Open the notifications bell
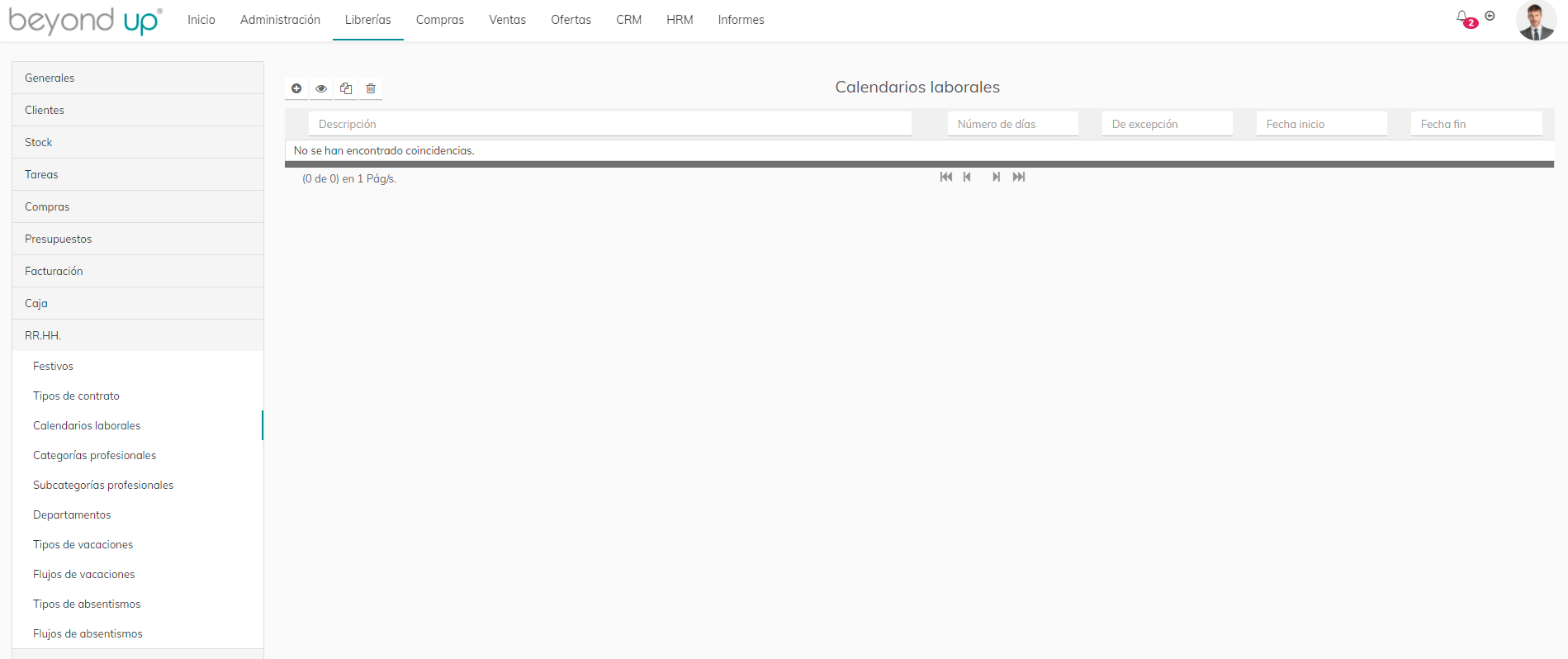Screen dimensions: 1568x659 pyautogui.click(x=1463, y=17)
